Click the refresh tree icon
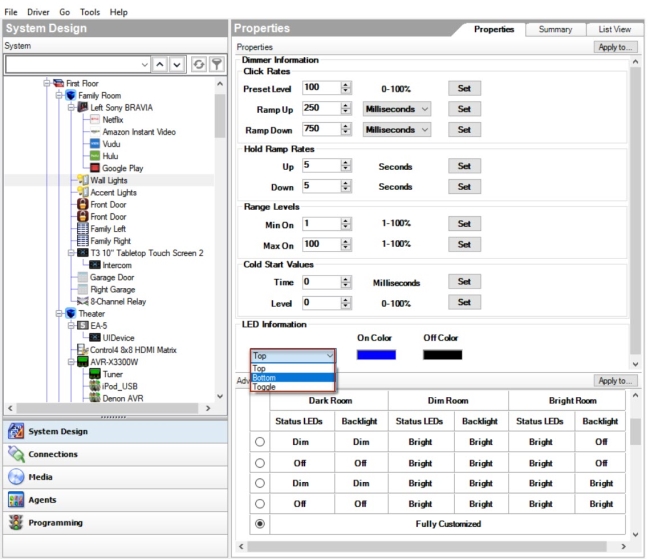 tap(199, 64)
